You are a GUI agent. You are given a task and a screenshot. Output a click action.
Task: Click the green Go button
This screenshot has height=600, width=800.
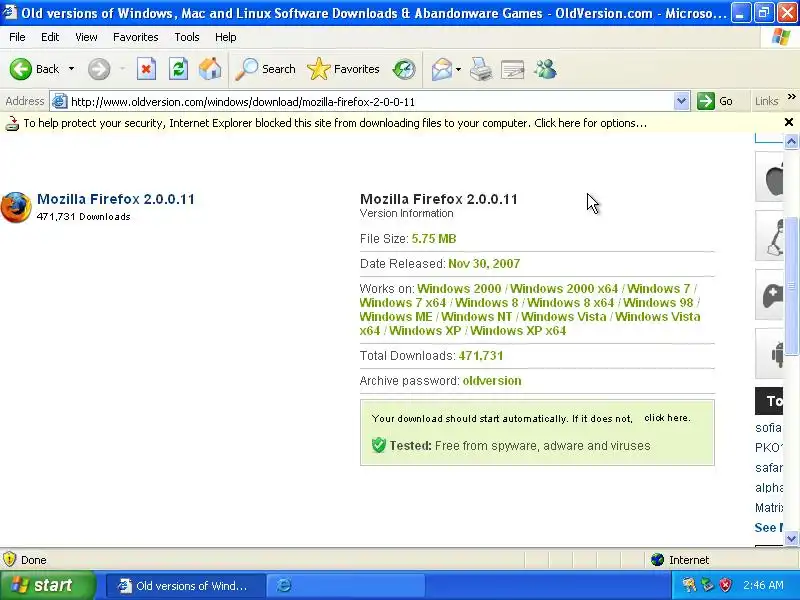pos(715,101)
